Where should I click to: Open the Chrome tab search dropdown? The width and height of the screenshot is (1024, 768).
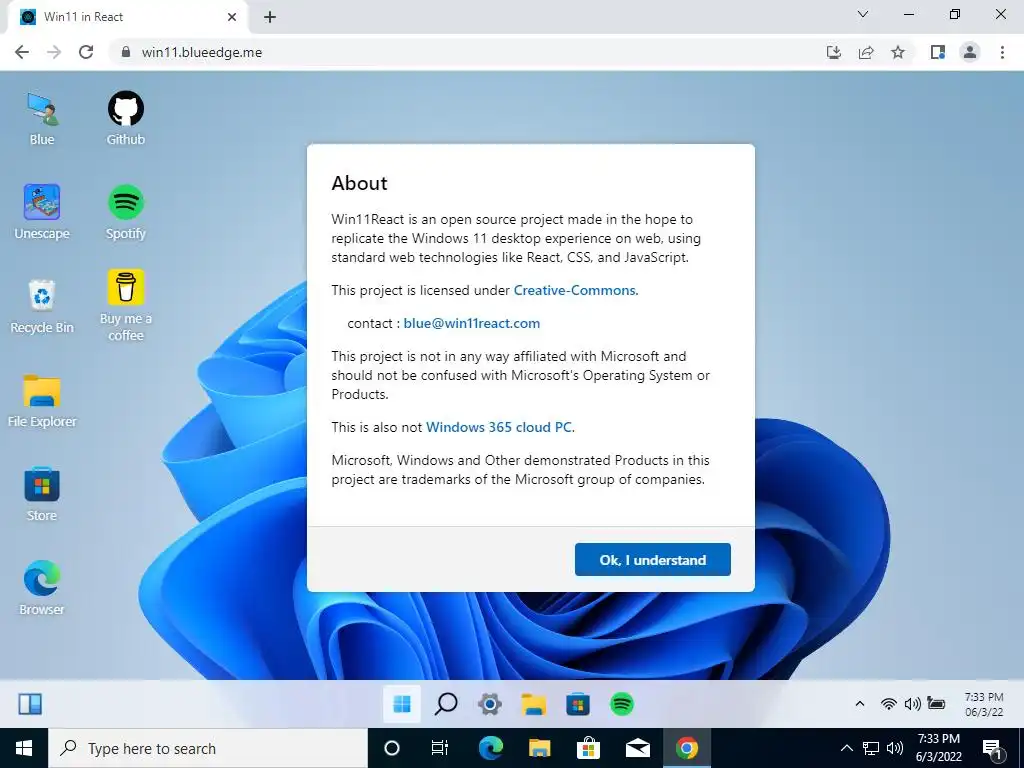(x=863, y=14)
